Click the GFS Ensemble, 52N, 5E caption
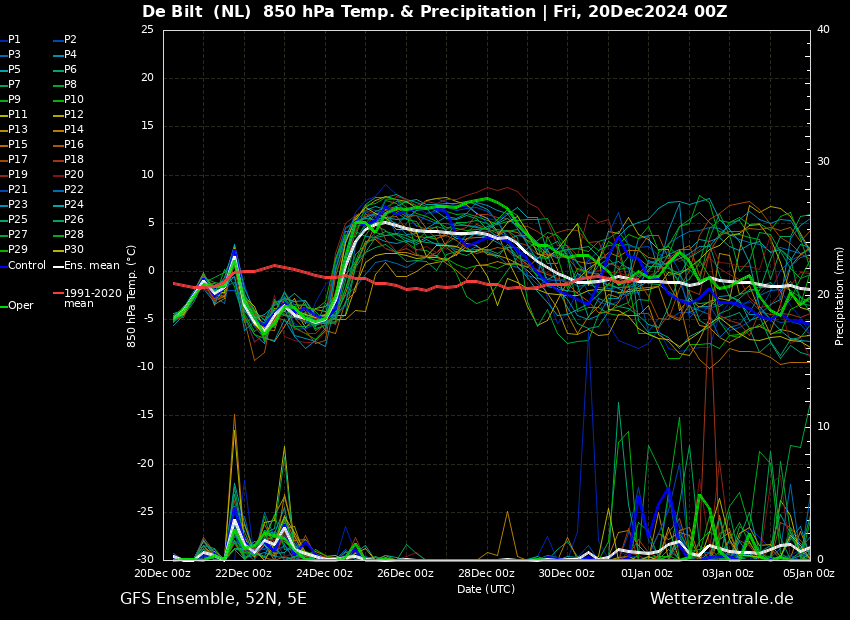Image resolution: width=850 pixels, height=620 pixels. tap(214, 599)
